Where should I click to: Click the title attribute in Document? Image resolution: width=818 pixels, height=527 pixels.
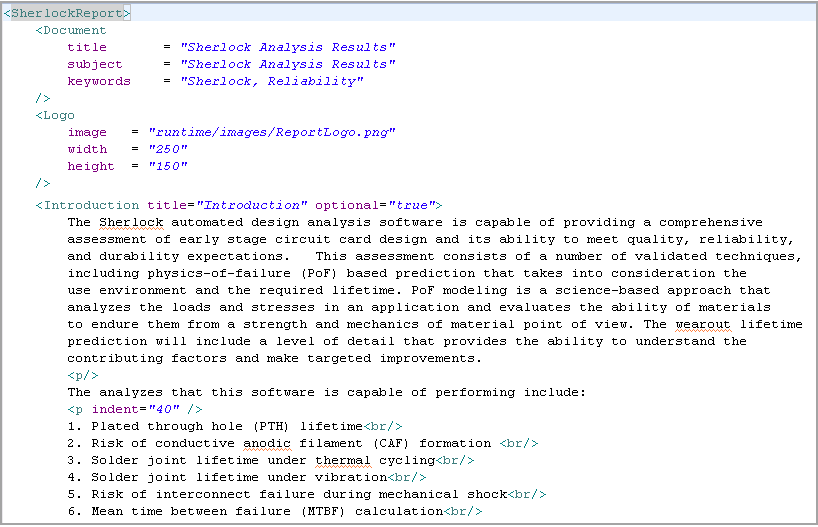coord(87,47)
